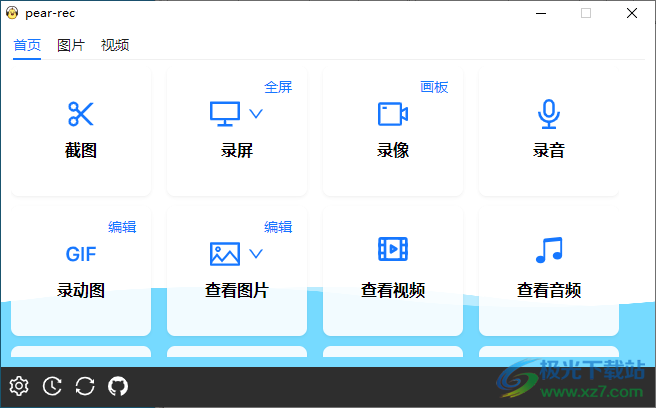Image resolution: width=656 pixels, height=408 pixels.
Task: Click the camera video-recording icon
Action: (x=393, y=113)
